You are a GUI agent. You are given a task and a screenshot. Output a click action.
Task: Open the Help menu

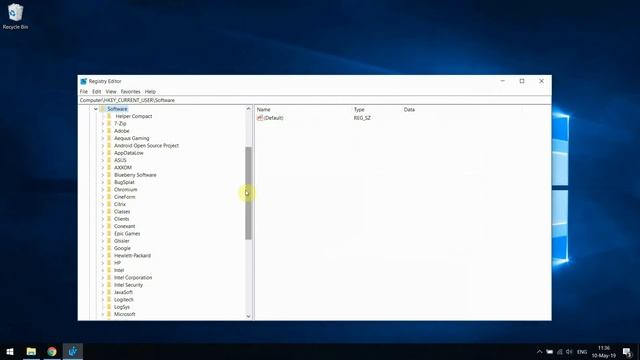150,91
